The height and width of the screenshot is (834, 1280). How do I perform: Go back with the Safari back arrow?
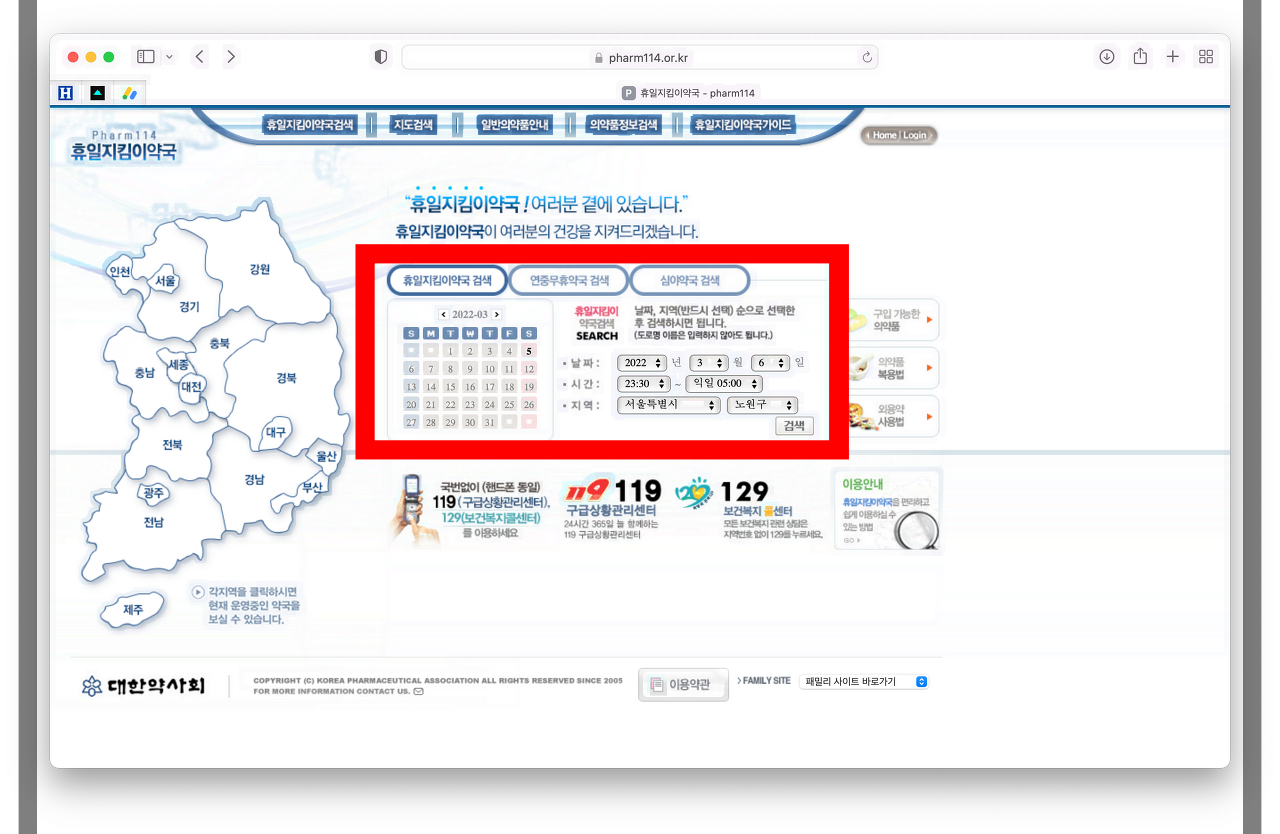[199, 57]
